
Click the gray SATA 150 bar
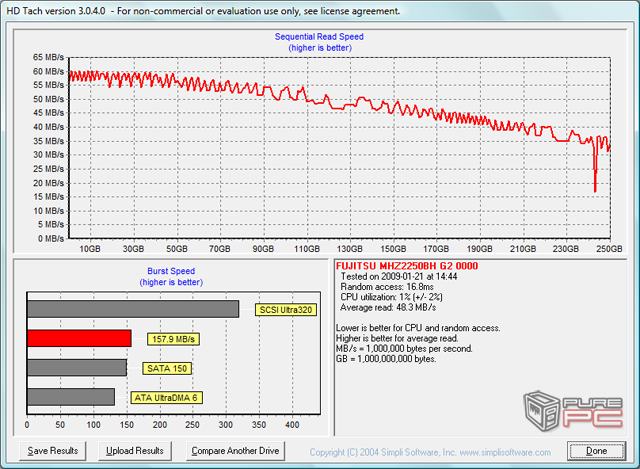point(77,368)
